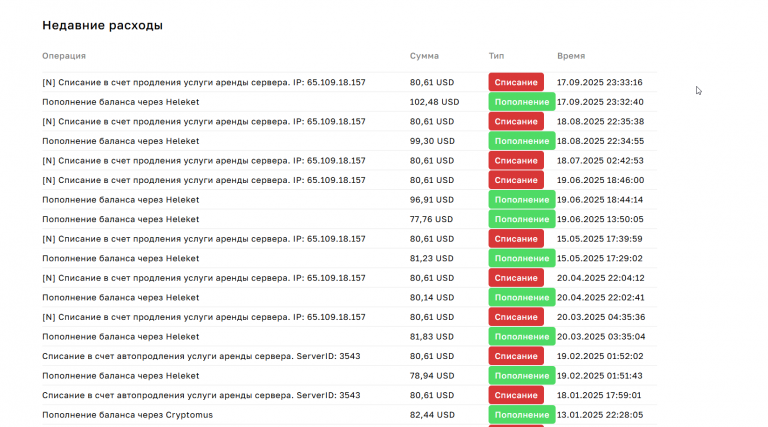Select the 80,14 USD Heleket top-up row
This screenshot has width=768, height=427.
pos(349,297)
